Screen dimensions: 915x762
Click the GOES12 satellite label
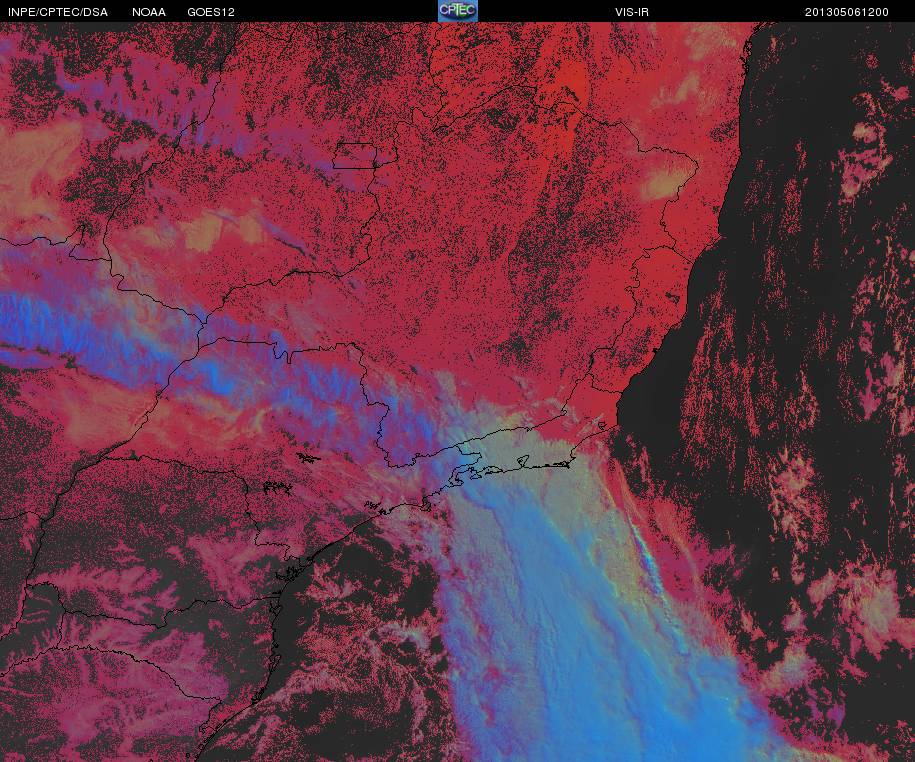click(x=211, y=12)
